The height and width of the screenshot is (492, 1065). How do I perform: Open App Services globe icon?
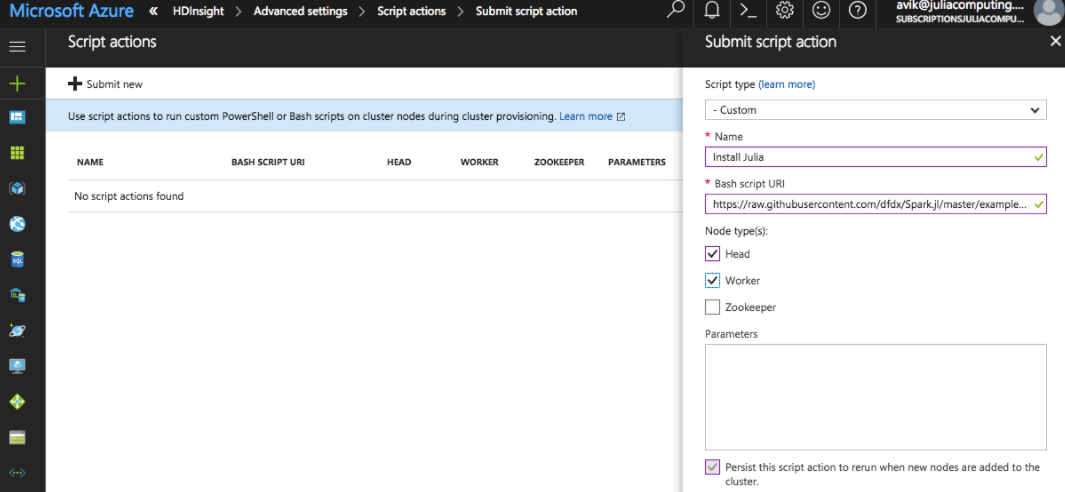pos(17,224)
